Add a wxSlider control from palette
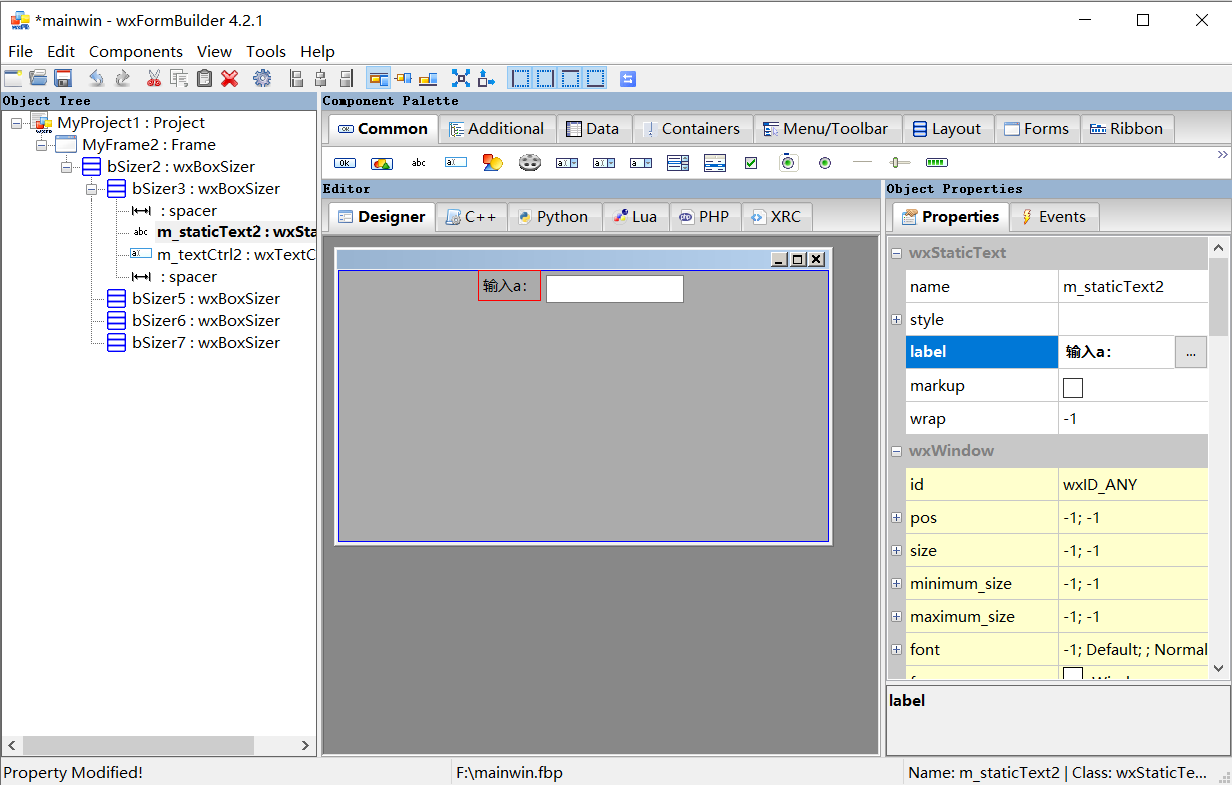Screen dimensions: 1232x785 pyautogui.click(x=898, y=162)
